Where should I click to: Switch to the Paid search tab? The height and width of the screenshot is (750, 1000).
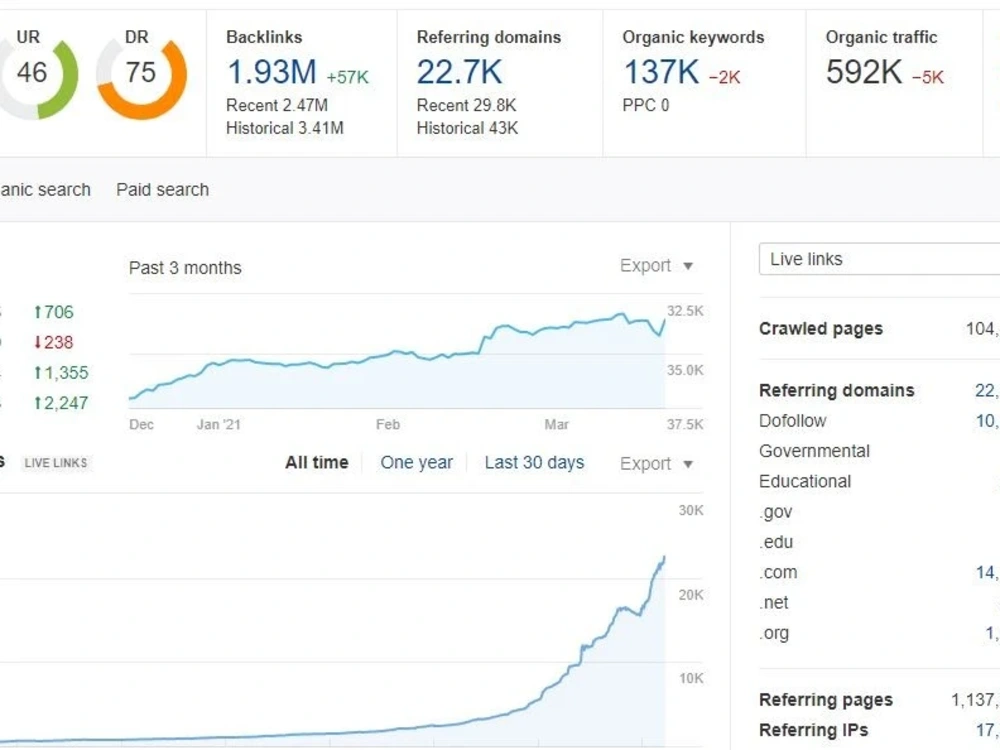[163, 189]
